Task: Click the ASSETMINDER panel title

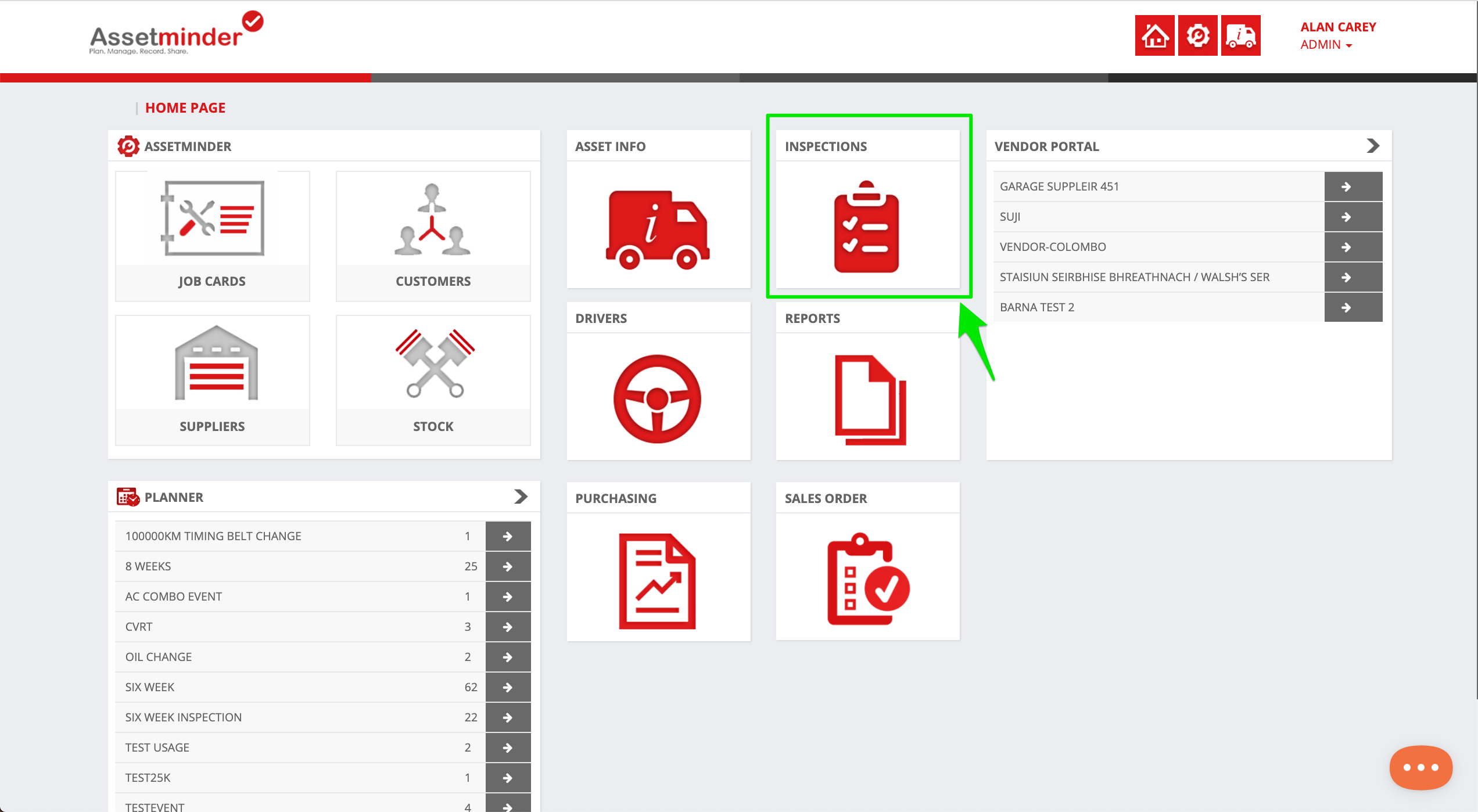Action: click(188, 146)
